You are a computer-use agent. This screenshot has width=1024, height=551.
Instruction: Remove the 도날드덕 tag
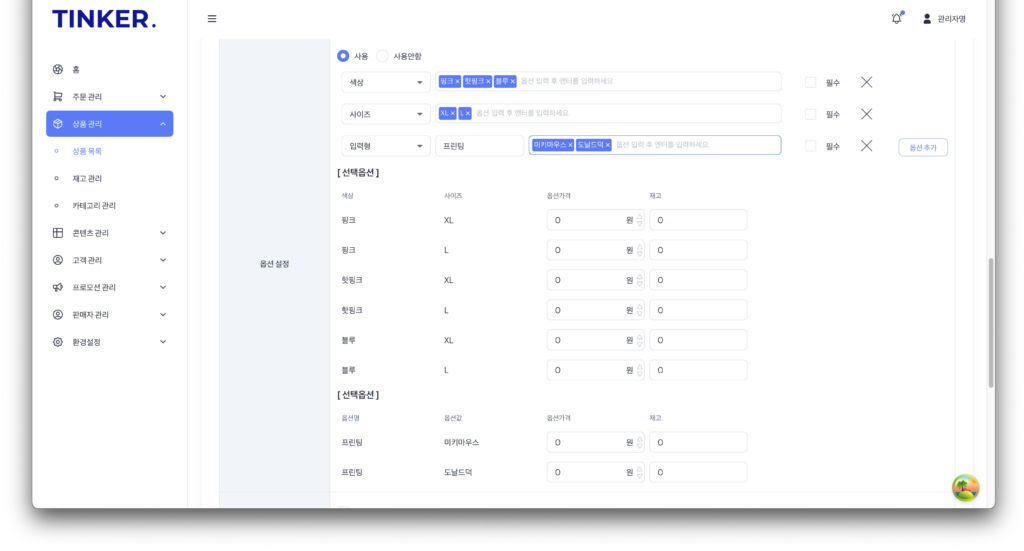pyautogui.click(x=607, y=145)
